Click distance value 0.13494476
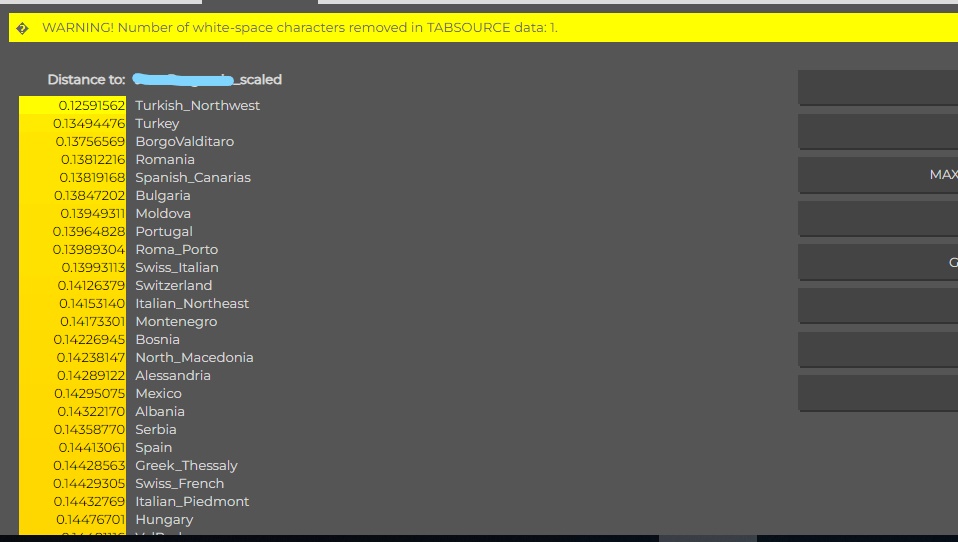Screen dimensions: 958x542 pos(89,123)
